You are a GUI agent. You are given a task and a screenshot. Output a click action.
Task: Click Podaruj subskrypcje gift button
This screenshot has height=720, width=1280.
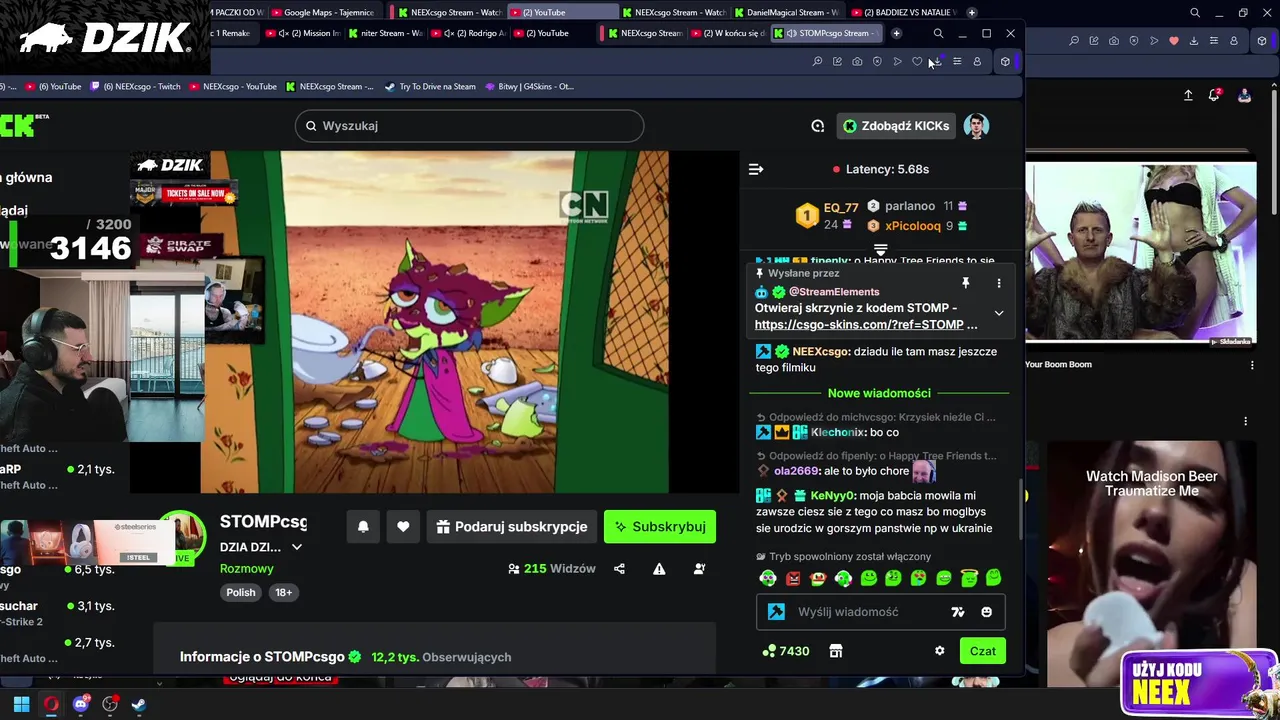(512, 527)
